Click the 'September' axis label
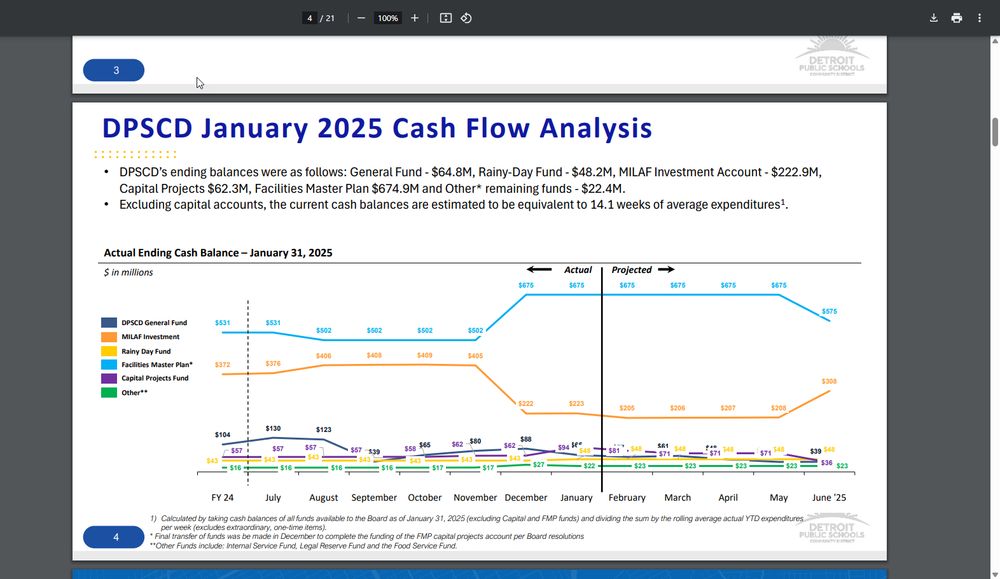The width and height of the screenshot is (1000, 579). coord(374,497)
